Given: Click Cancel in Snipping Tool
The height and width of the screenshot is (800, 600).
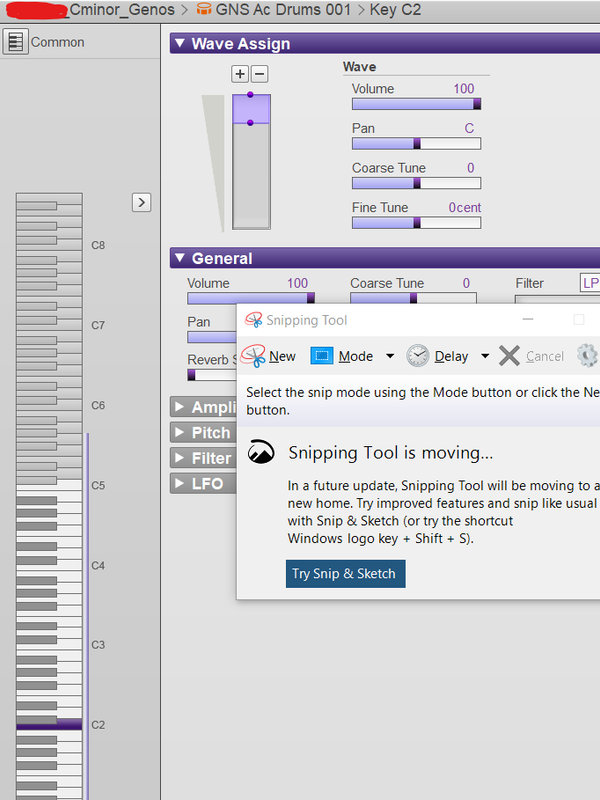Looking at the screenshot, I should [x=531, y=356].
